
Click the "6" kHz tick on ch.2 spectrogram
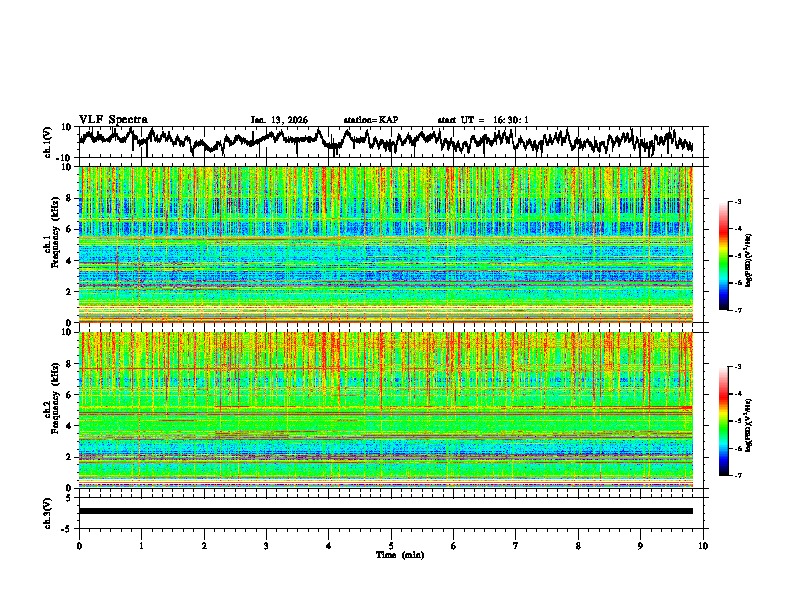(70, 395)
